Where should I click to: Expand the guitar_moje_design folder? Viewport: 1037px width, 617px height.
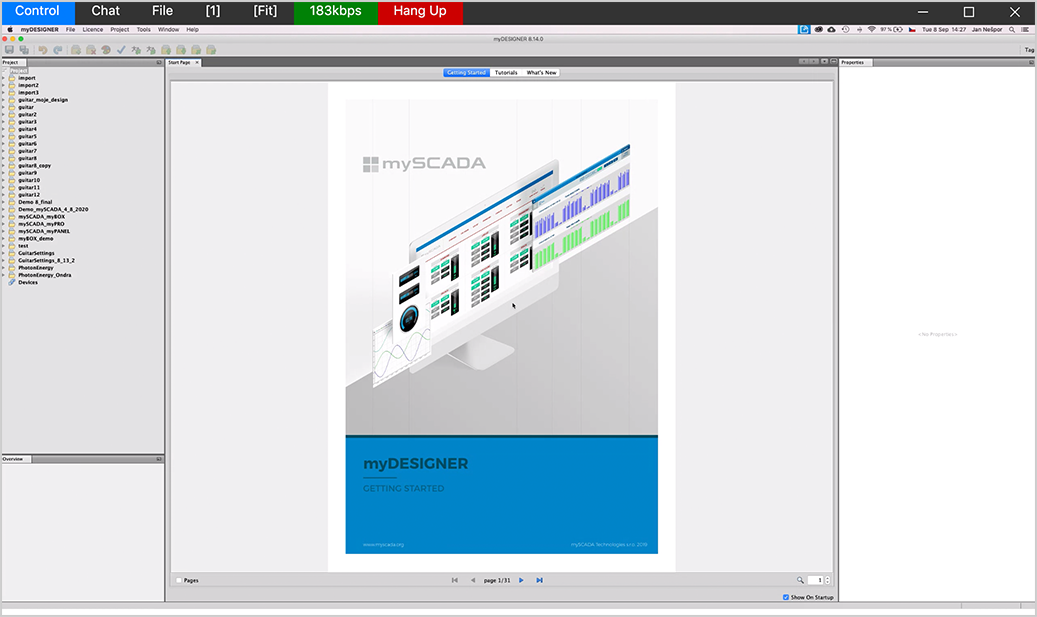(3, 100)
